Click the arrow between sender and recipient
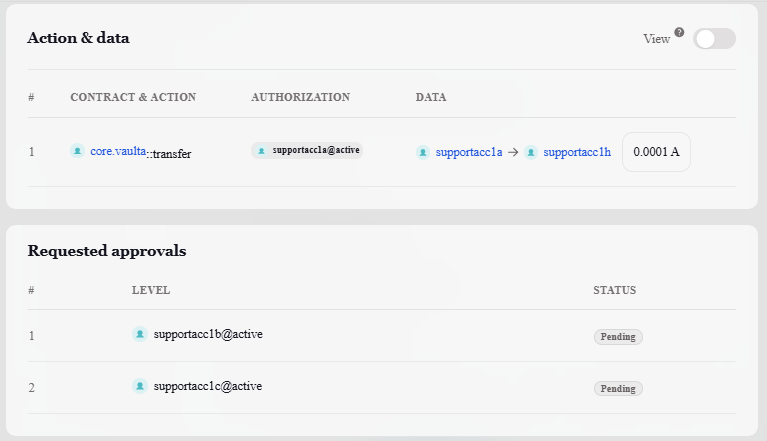 click(513, 152)
